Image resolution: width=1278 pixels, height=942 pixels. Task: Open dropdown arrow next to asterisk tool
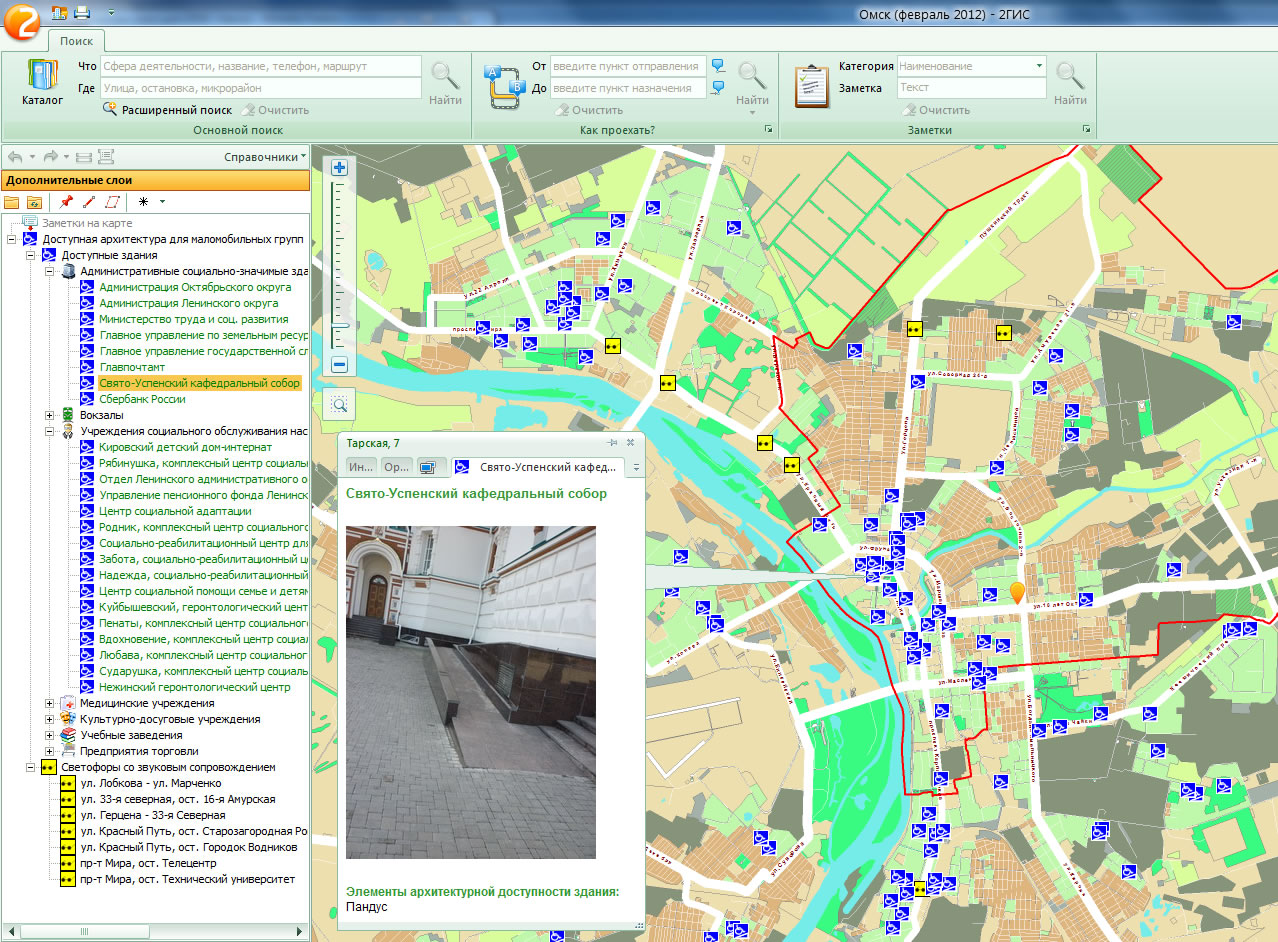click(162, 201)
